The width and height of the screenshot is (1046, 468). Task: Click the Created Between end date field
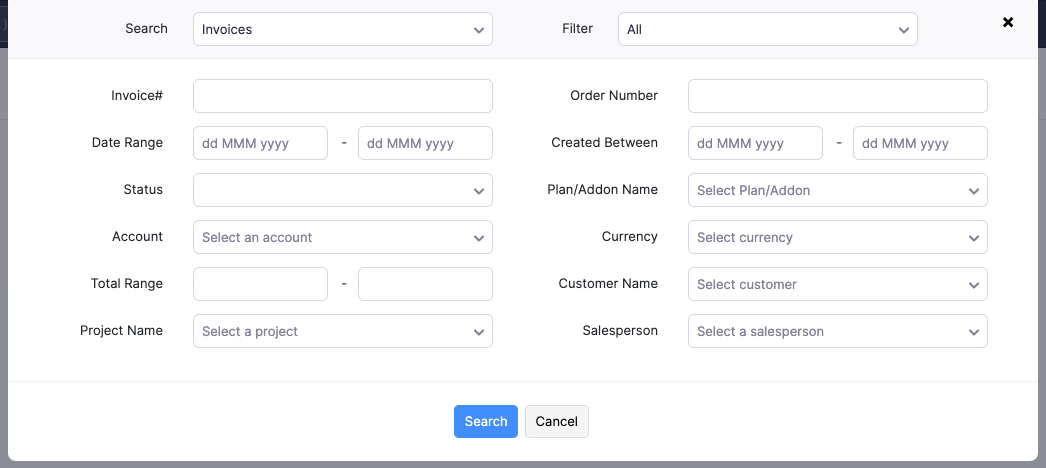[x=920, y=143]
